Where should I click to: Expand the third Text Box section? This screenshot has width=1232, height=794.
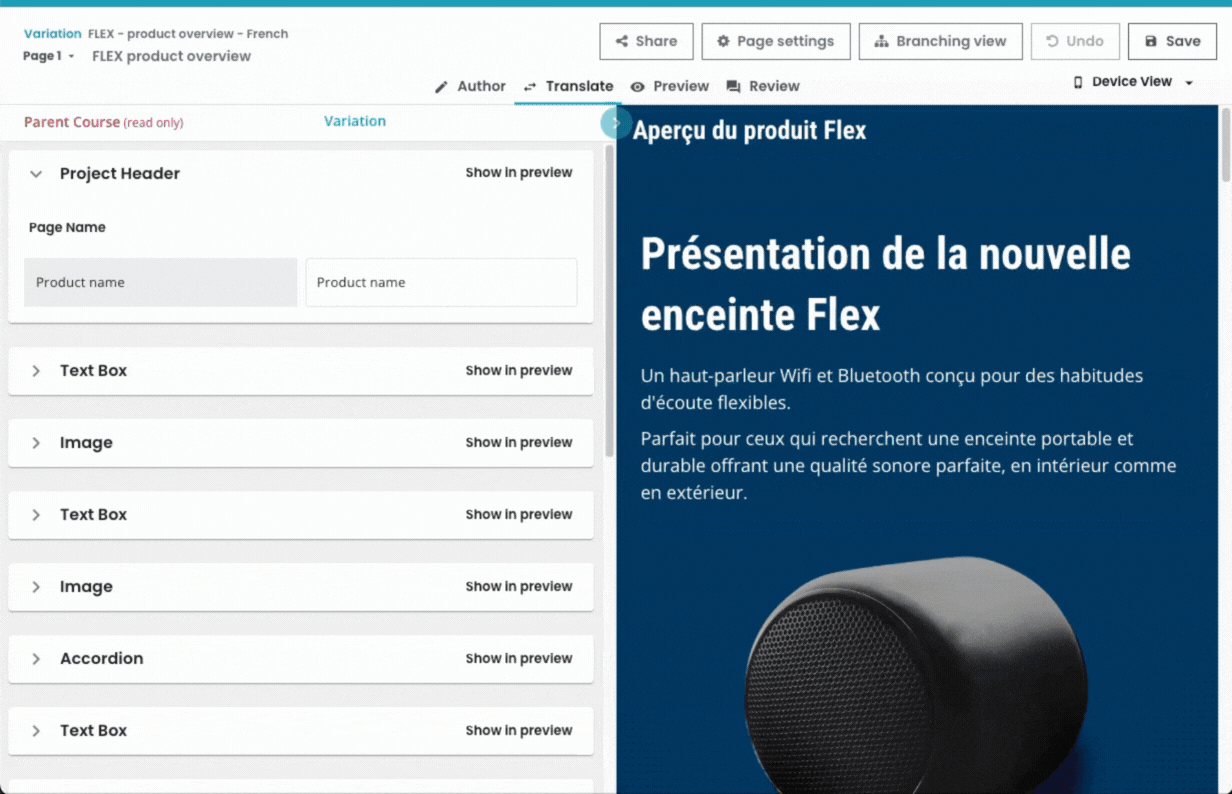[36, 731]
